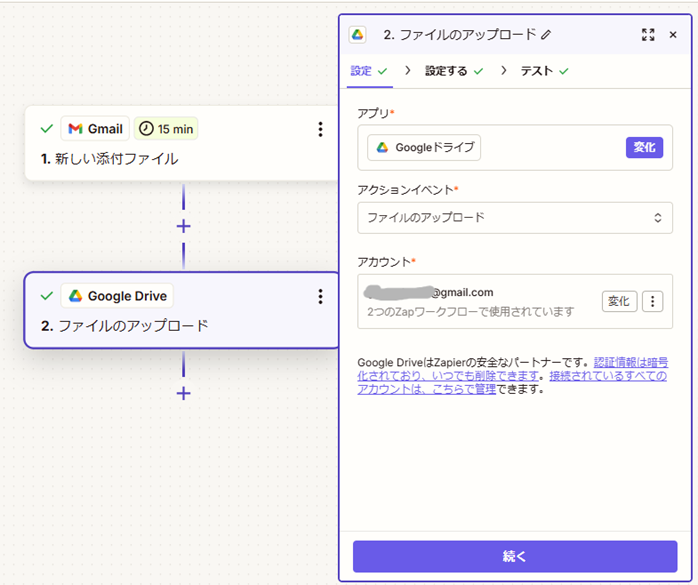Image resolution: width=698 pixels, height=585 pixels.
Task: Open the Gmail step's three-dot menu
Action: click(x=320, y=129)
